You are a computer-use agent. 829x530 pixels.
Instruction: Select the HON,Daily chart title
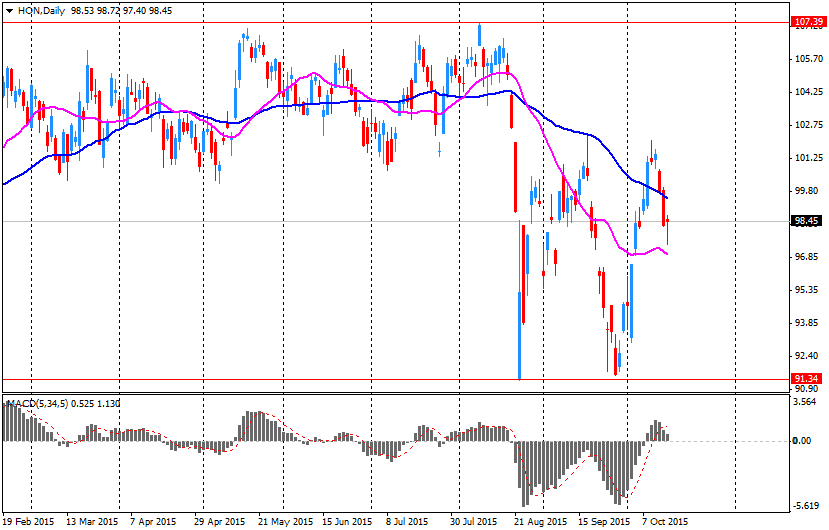point(41,11)
